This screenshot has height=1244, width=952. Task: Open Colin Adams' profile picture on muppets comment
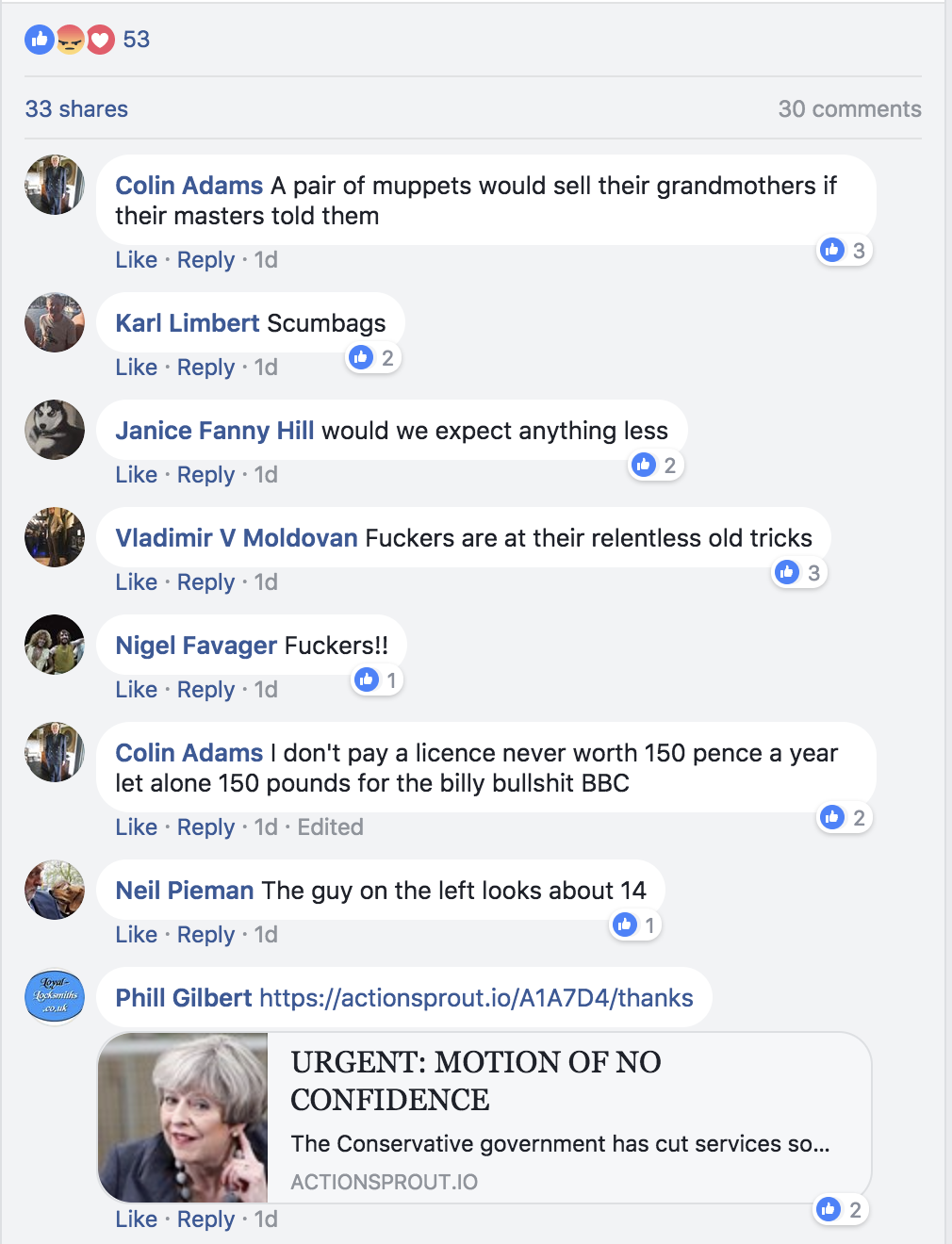[x=55, y=185]
